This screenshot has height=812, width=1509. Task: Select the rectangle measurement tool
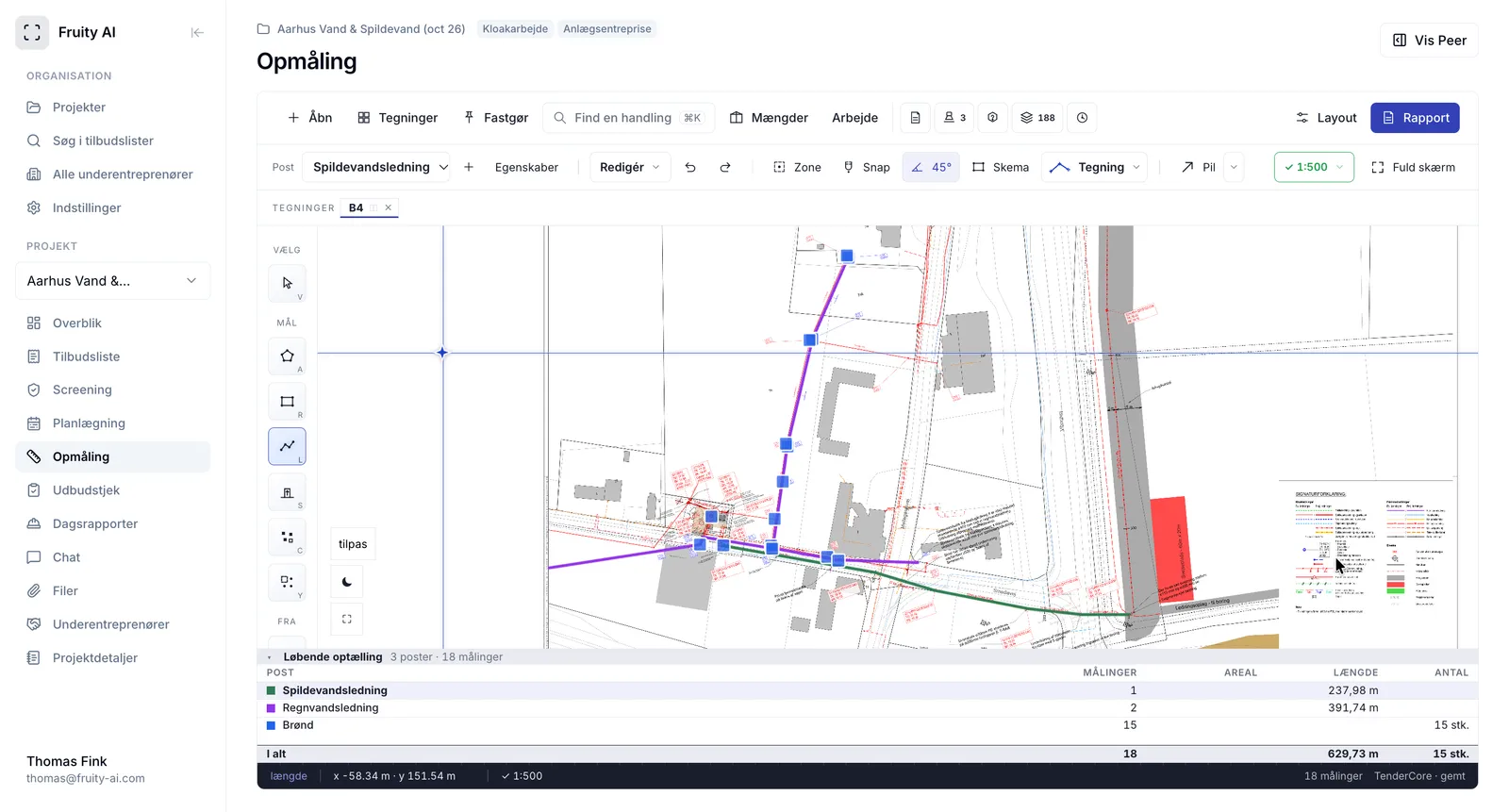[x=287, y=402]
